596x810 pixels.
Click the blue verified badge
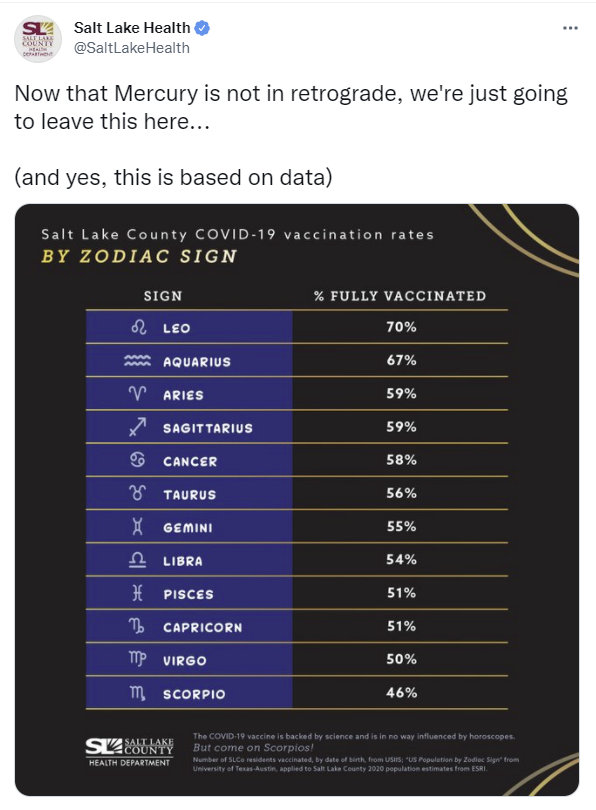pyautogui.click(x=202, y=28)
